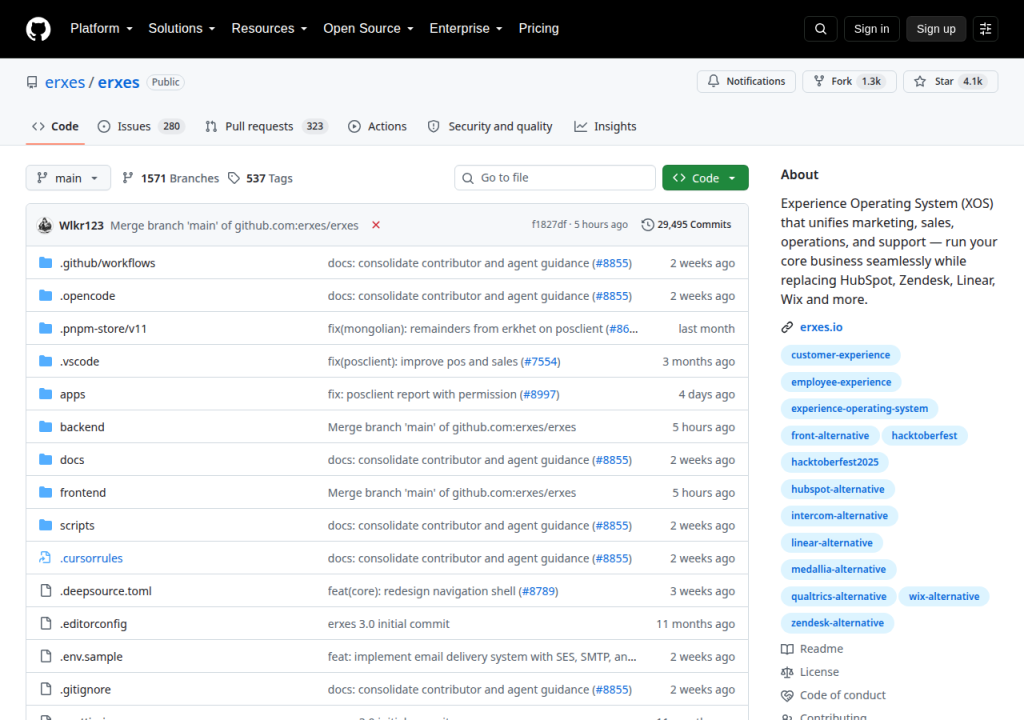The height and width of the screenshot is (720, 1024).
Task: Open the appearance settings sliders icon
Action: point(985,29)
